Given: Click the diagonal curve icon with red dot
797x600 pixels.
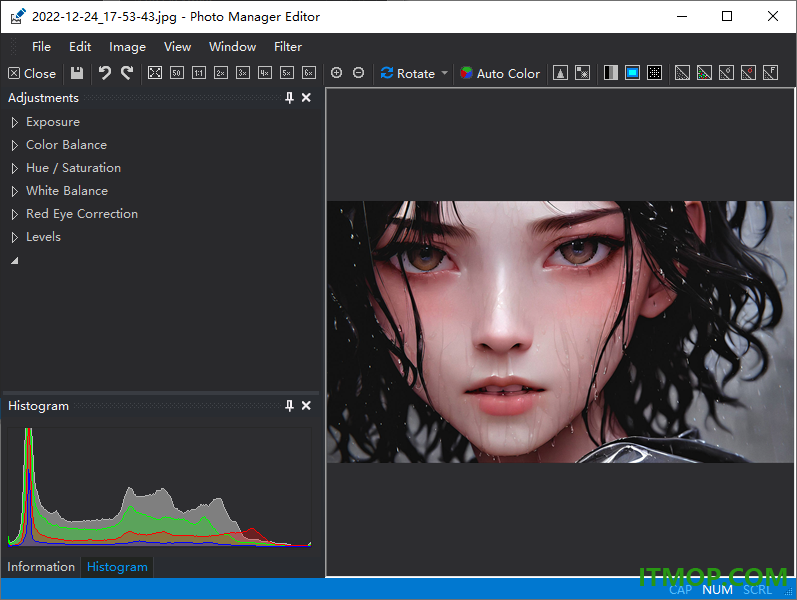Looking at the screenshot, I should [x=748, y=73].
